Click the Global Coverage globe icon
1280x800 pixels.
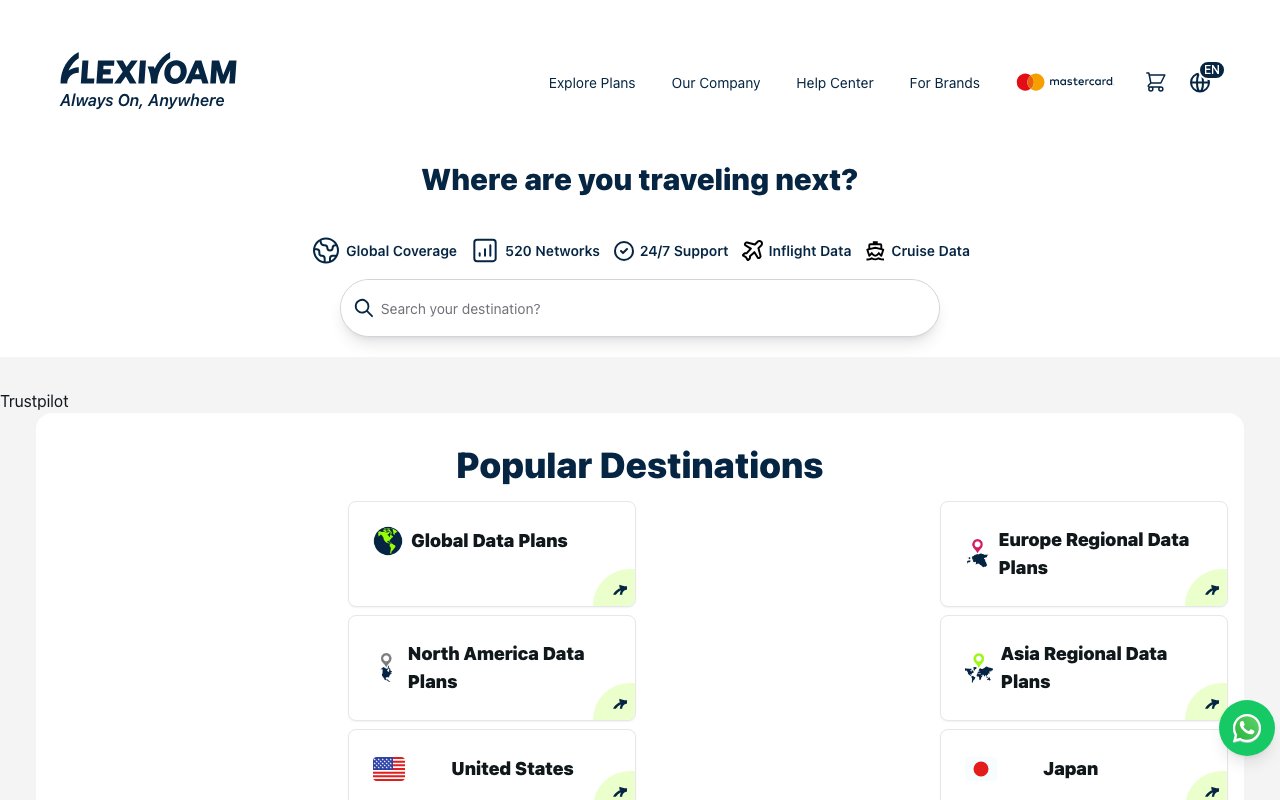click(x=326, y=251)
